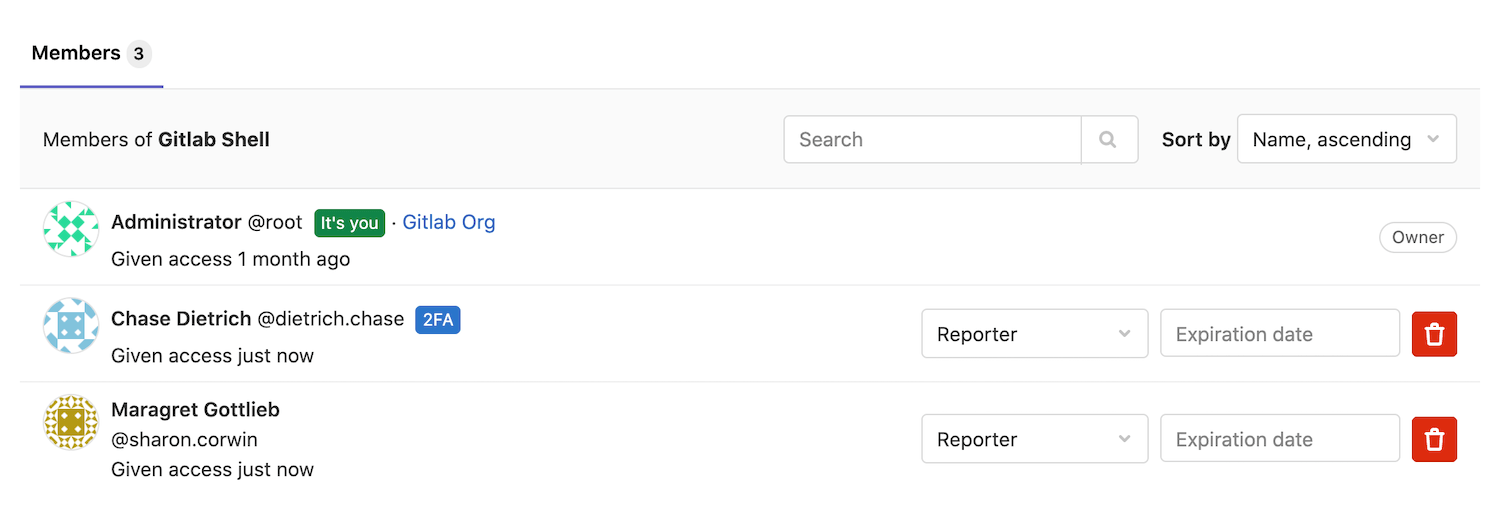This screenshot has height=509, width=1500.
Task: Click the 2FA badge next to Chase Dietrich
Action: coord(437,320)
